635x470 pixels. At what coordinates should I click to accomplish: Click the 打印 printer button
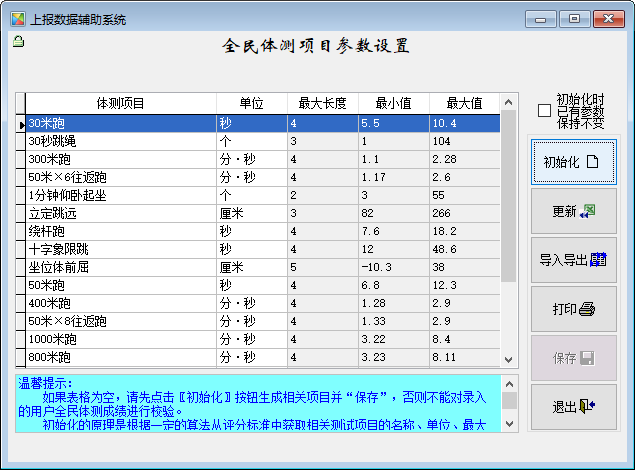tap(573, 309)
